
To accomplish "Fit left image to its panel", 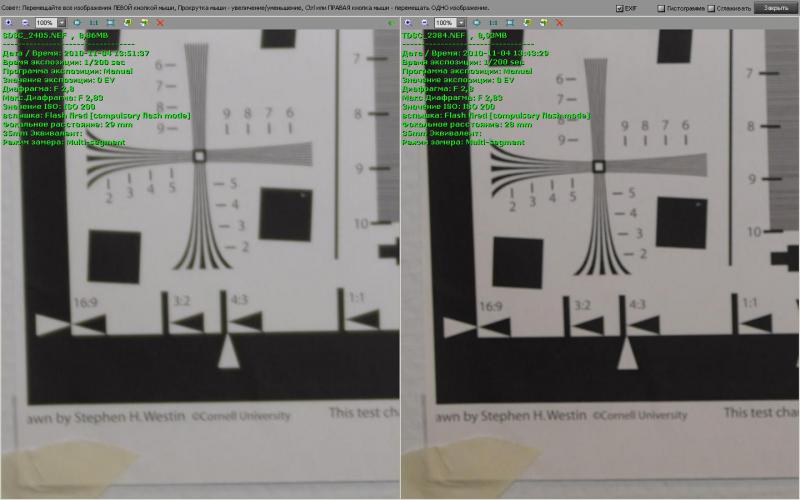I will 77,22.
